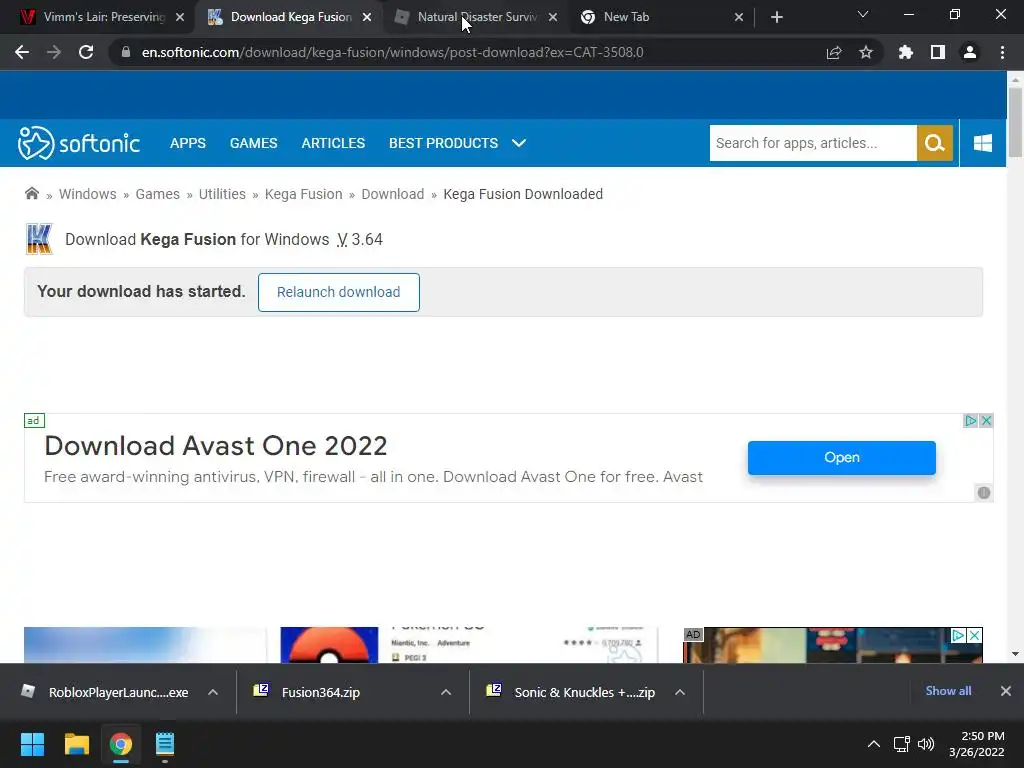The width and height of the screenshot is (1024, 768).
Task: Open the ARTICLES menu
Action: click(333, 143)
